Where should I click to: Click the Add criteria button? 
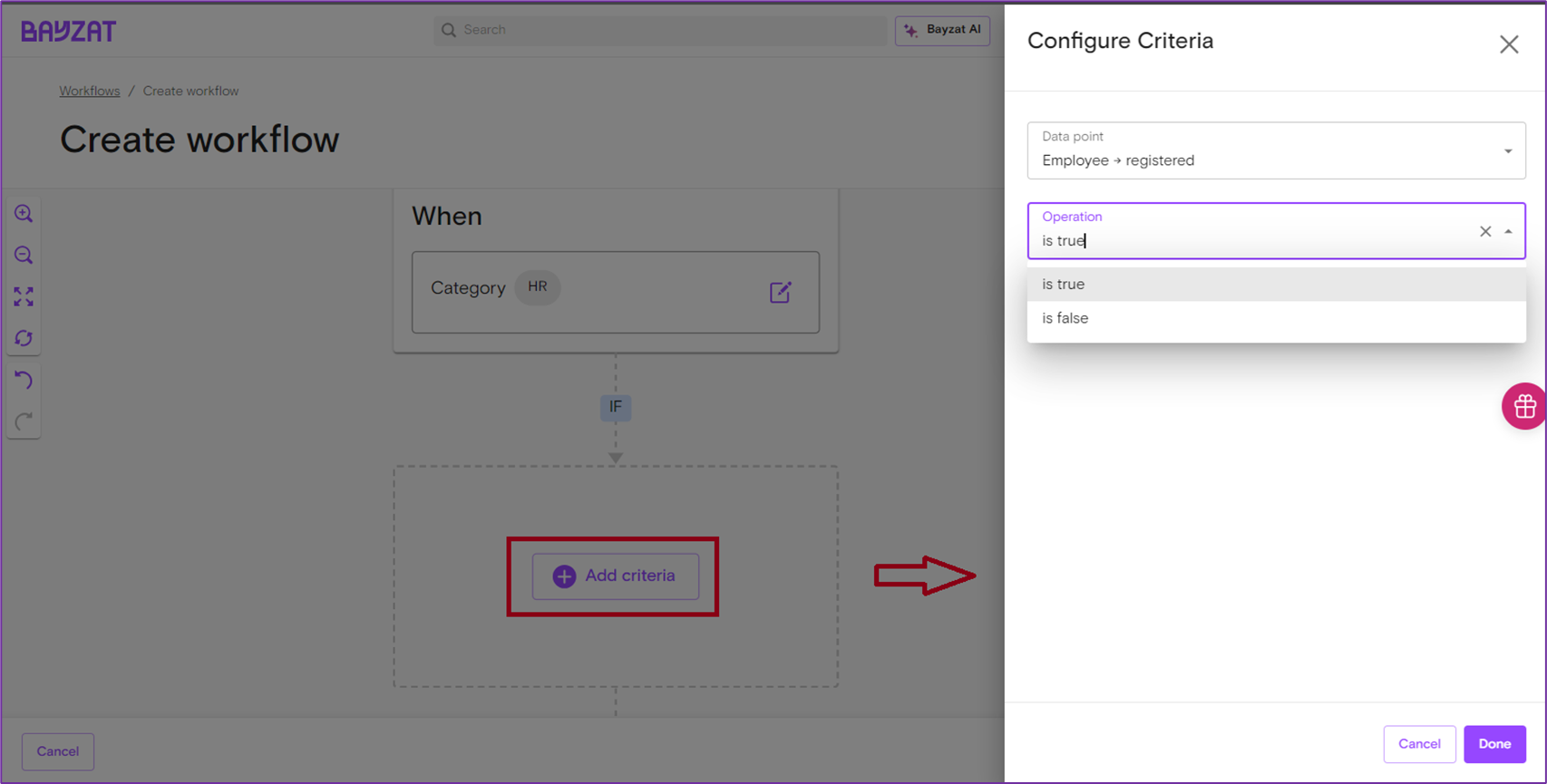click(x=615, y=576)
